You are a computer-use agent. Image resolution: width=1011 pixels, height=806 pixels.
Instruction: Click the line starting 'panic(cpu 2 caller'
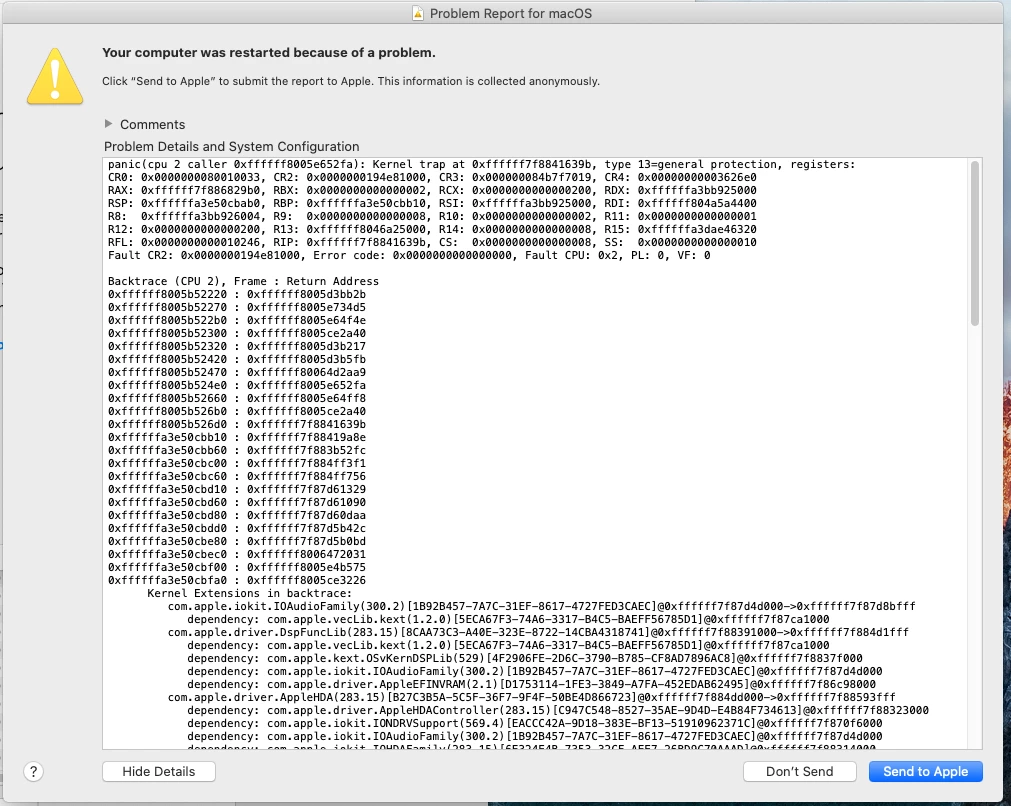(x=482, y=164)
